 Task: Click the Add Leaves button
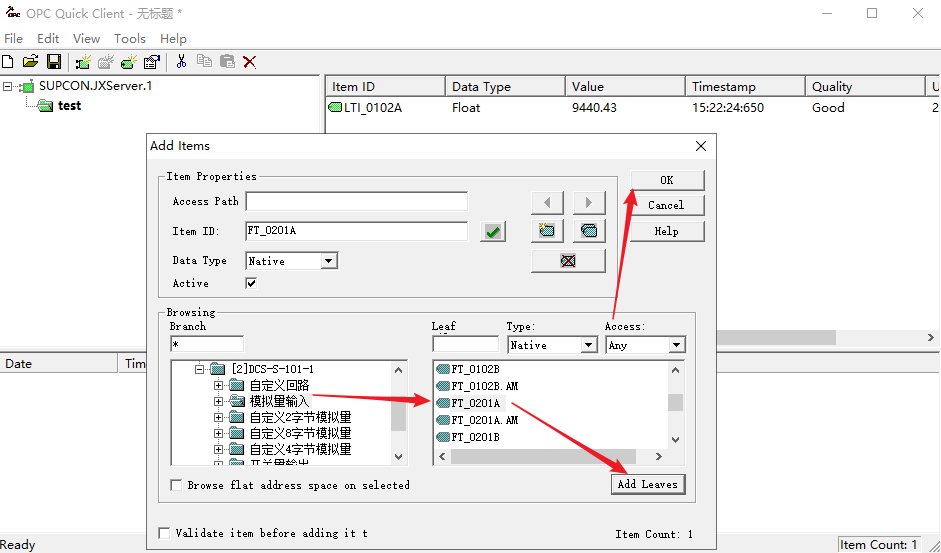click(648, 485)
